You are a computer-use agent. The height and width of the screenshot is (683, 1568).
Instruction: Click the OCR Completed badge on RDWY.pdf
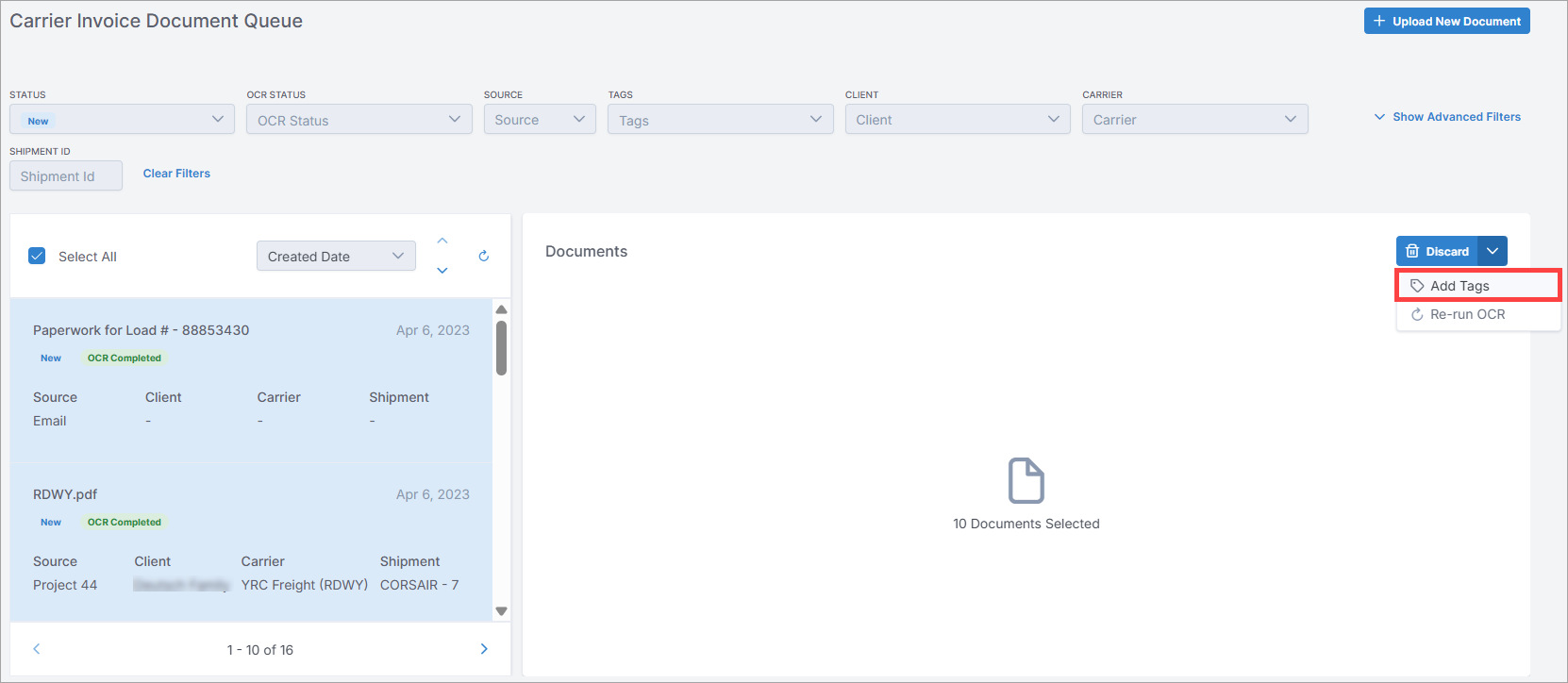coord(125,522)
